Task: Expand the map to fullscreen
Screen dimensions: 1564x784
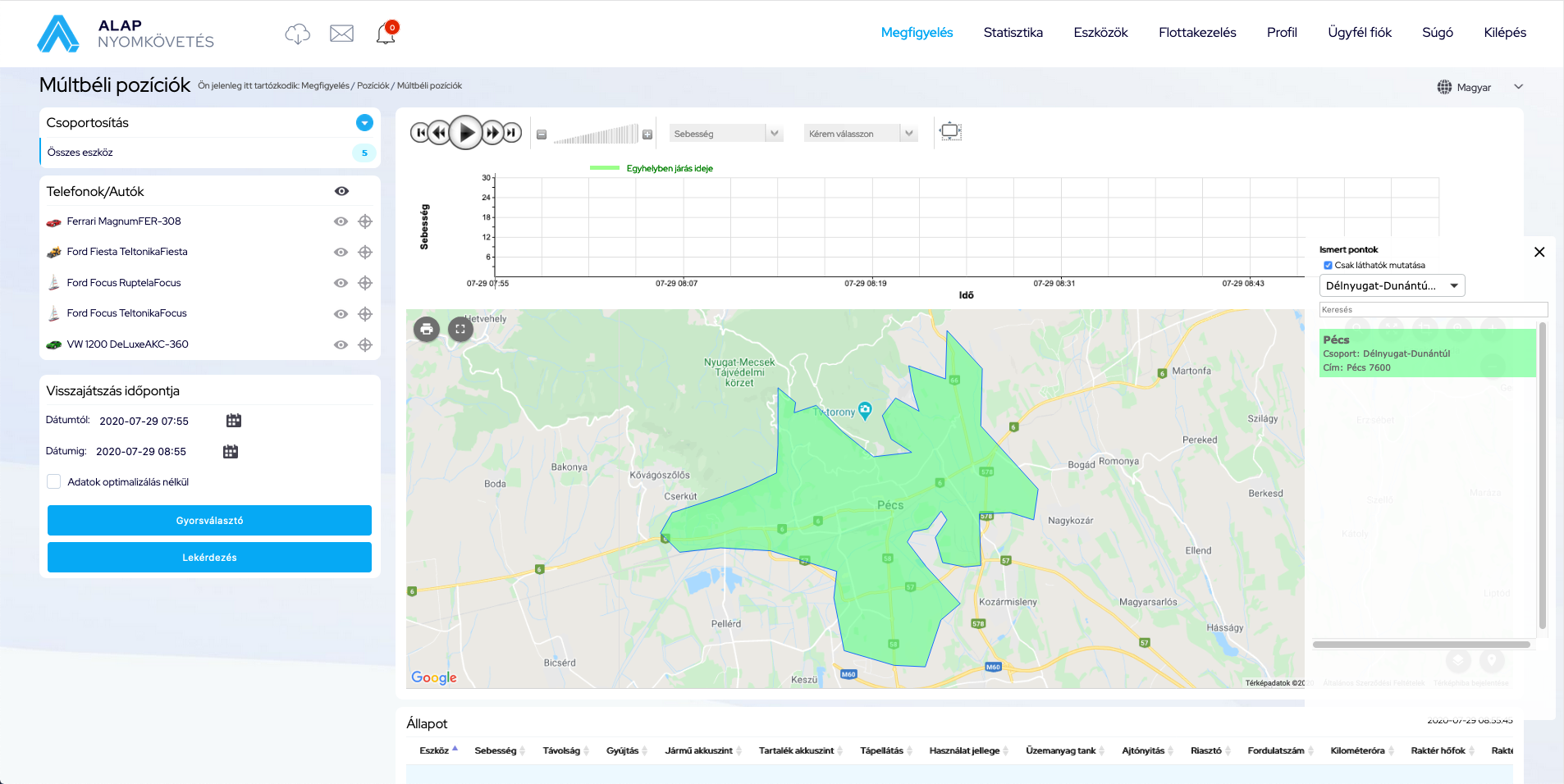Action: [460, 330]
